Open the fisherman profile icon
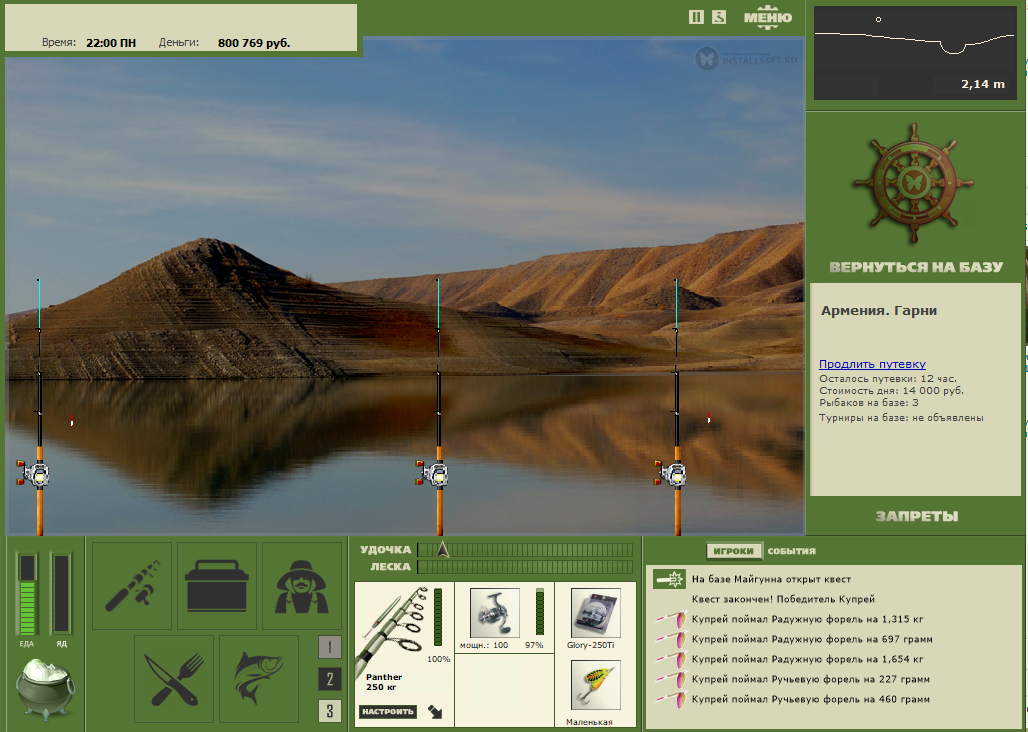This screenshot has height=732, width=1028. [x=302, y=586]
